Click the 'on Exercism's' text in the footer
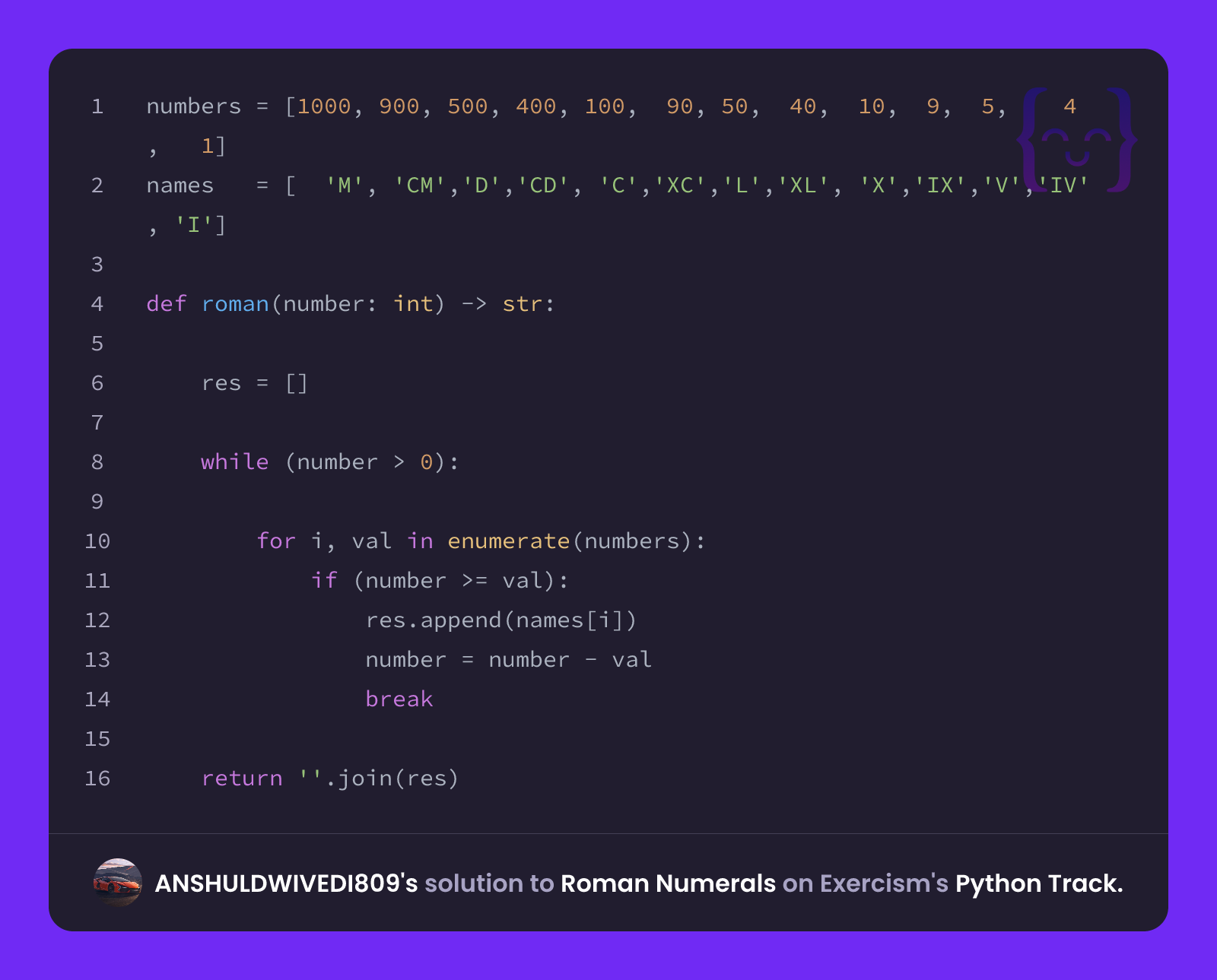 click(866, 883)
